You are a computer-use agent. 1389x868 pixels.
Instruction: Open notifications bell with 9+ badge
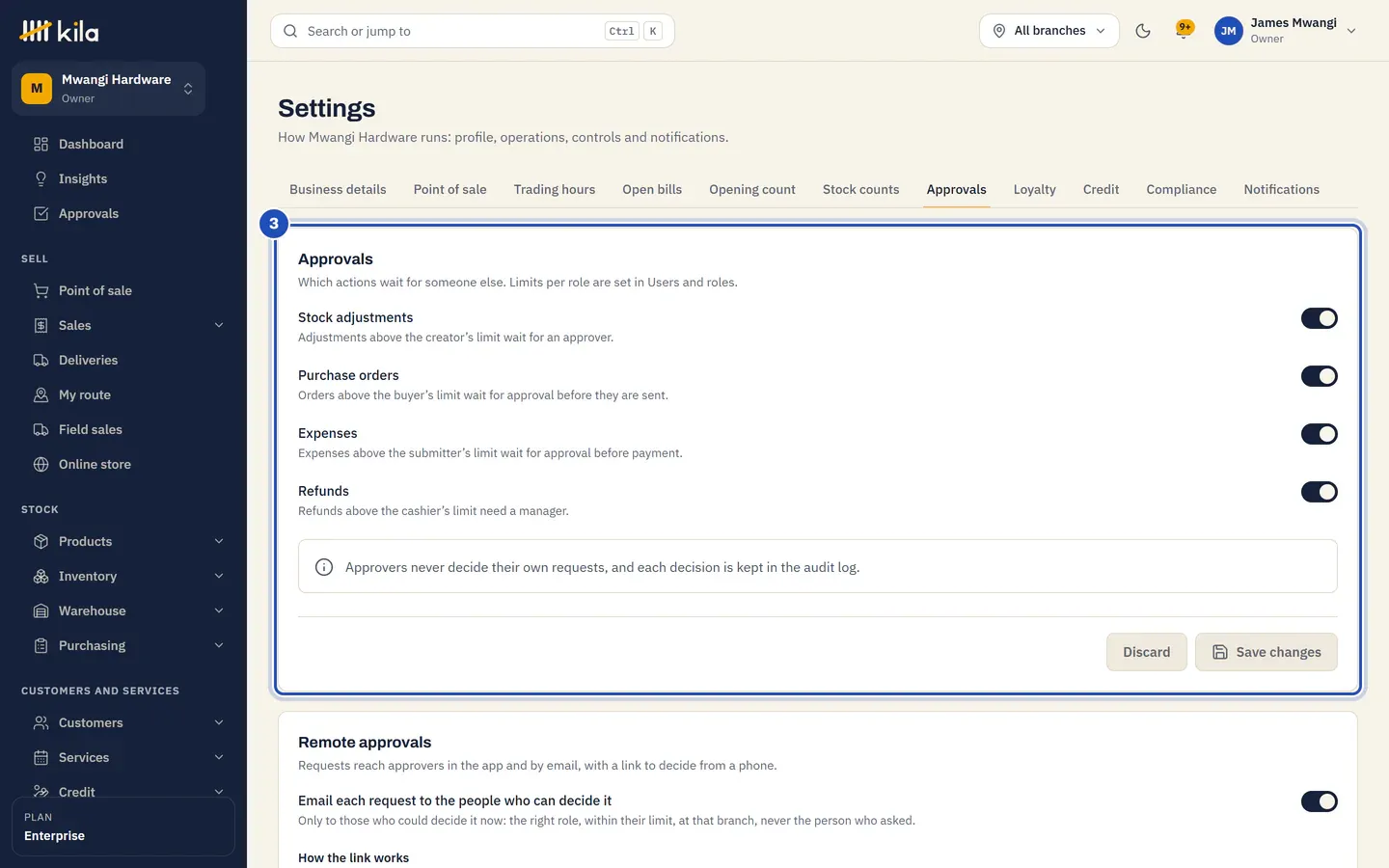1184,31
